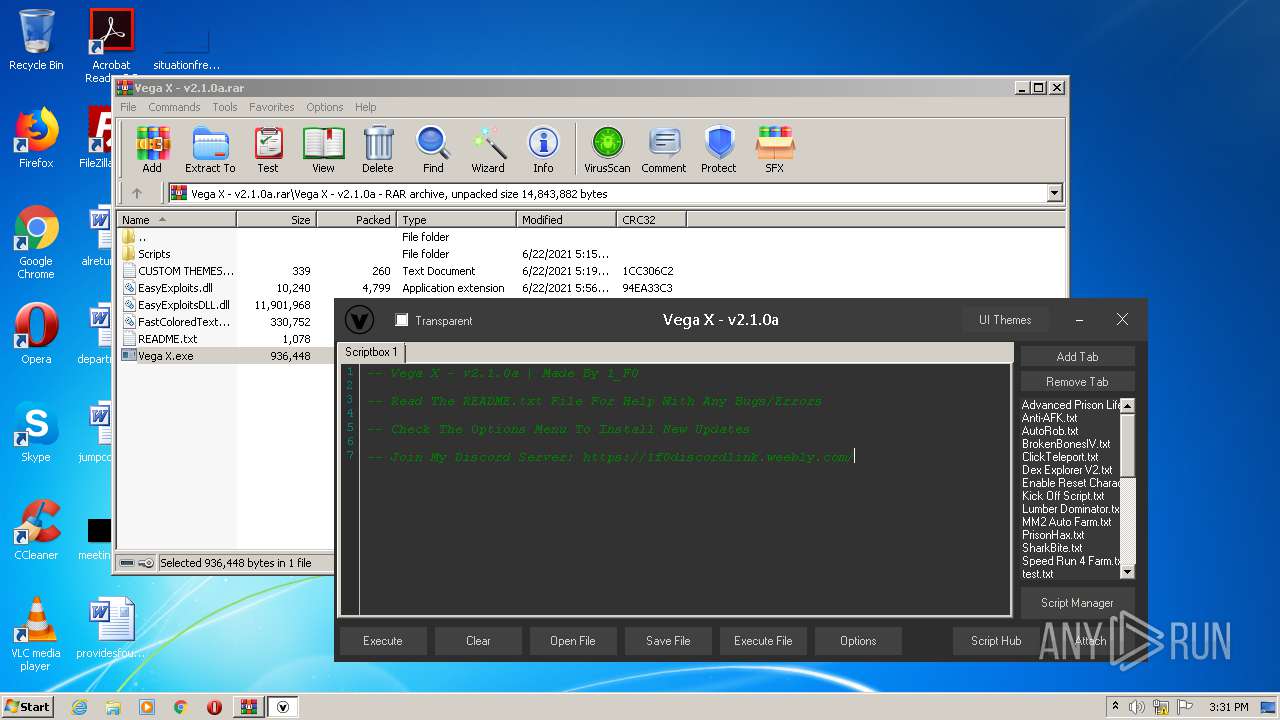Select SharkBite.txt in script list
Screen dimensions: 1280x720
pos(1052,548)
